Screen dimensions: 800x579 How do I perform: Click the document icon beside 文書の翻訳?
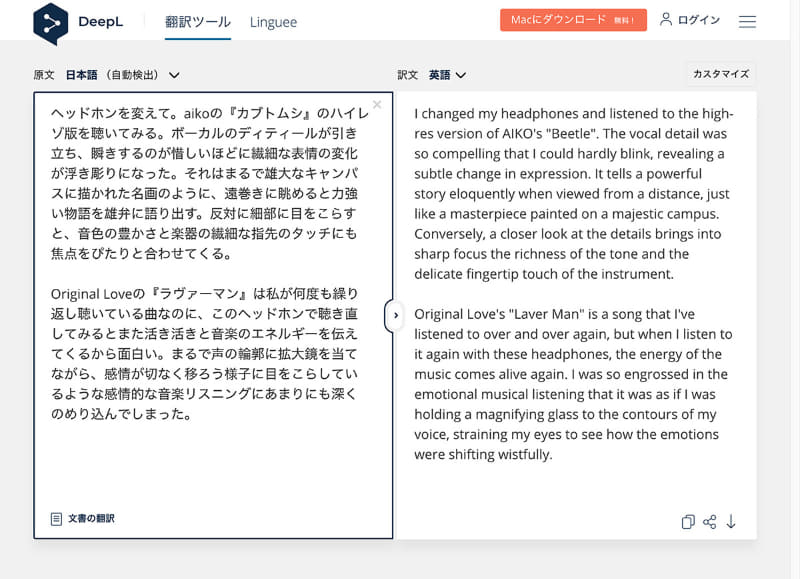56,518
